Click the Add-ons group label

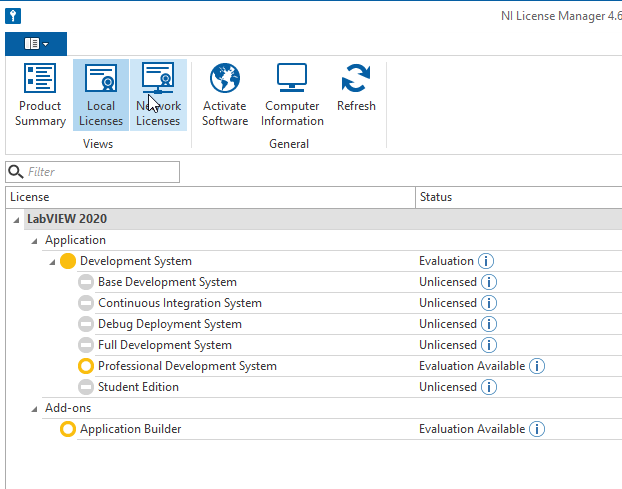pos(68,408)
